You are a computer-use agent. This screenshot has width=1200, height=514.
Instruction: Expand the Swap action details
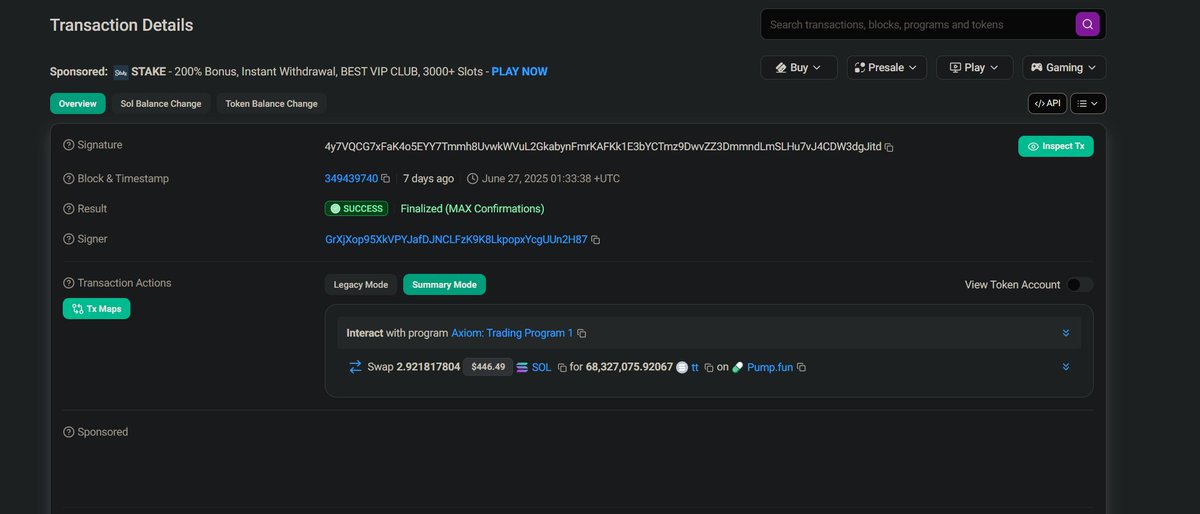(1066, 367)
